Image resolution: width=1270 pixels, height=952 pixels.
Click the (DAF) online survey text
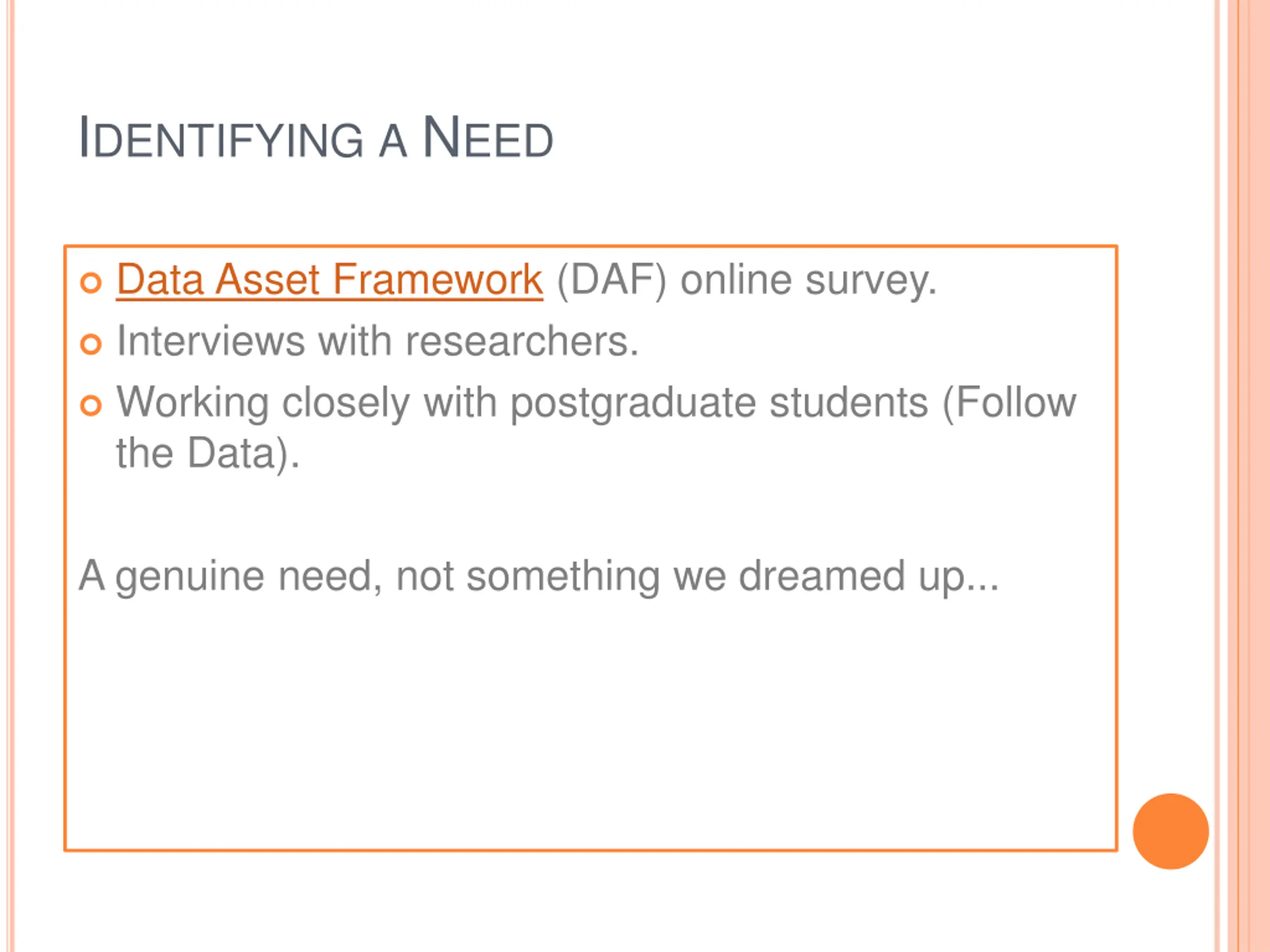click(747, 281)
